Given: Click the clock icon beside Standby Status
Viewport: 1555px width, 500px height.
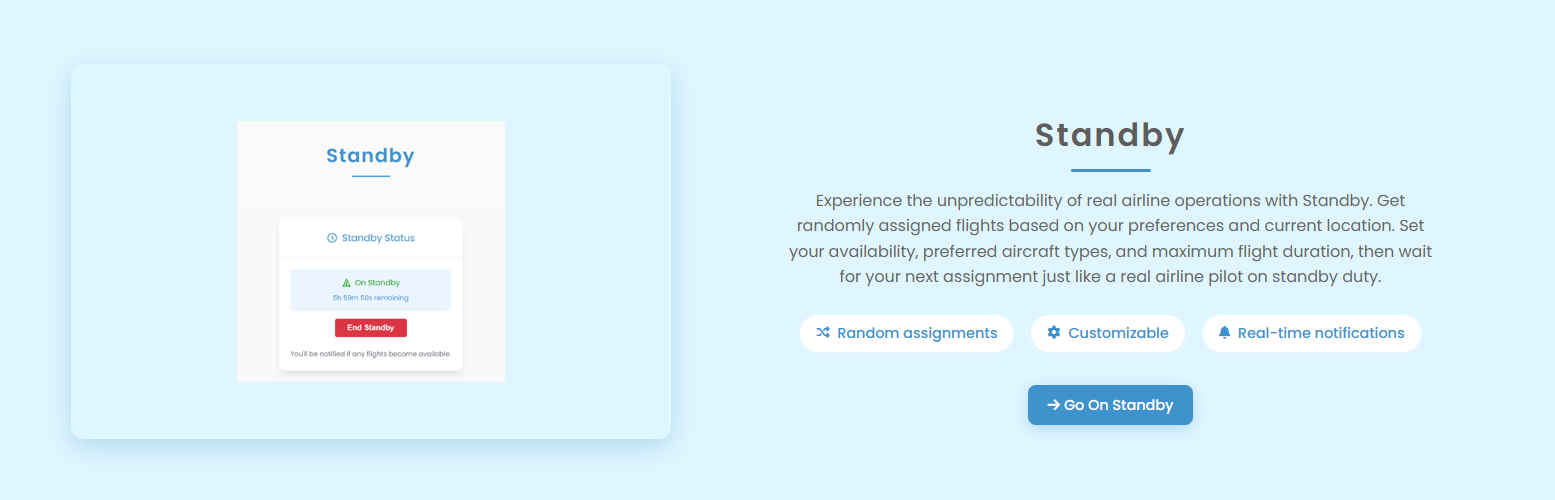Looking at the screenshot, I should [x=332, y=238].
